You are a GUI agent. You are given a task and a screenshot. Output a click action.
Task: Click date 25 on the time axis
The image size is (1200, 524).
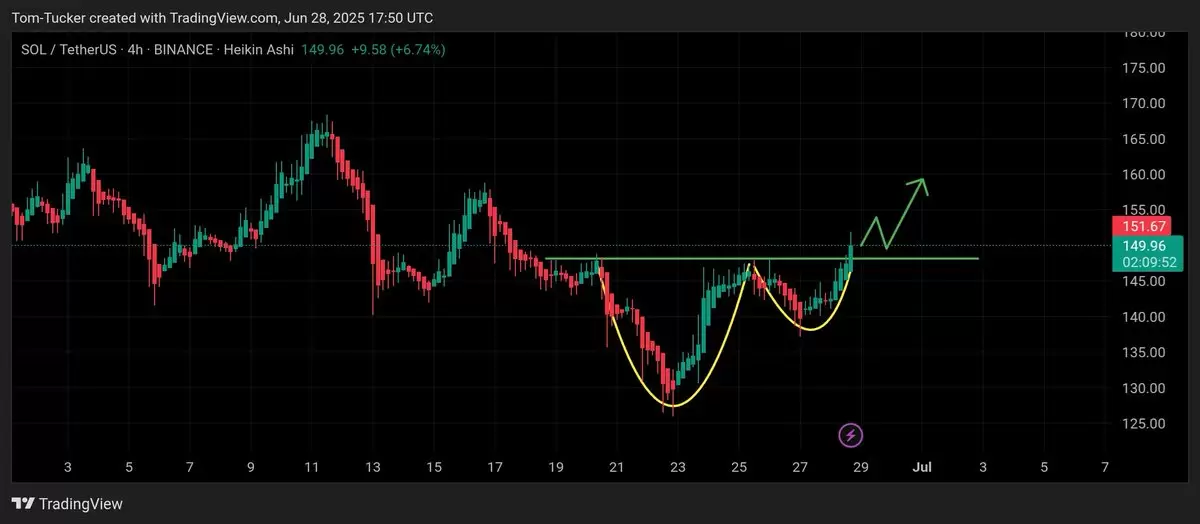pyautogui.click(x=739, y=467)
